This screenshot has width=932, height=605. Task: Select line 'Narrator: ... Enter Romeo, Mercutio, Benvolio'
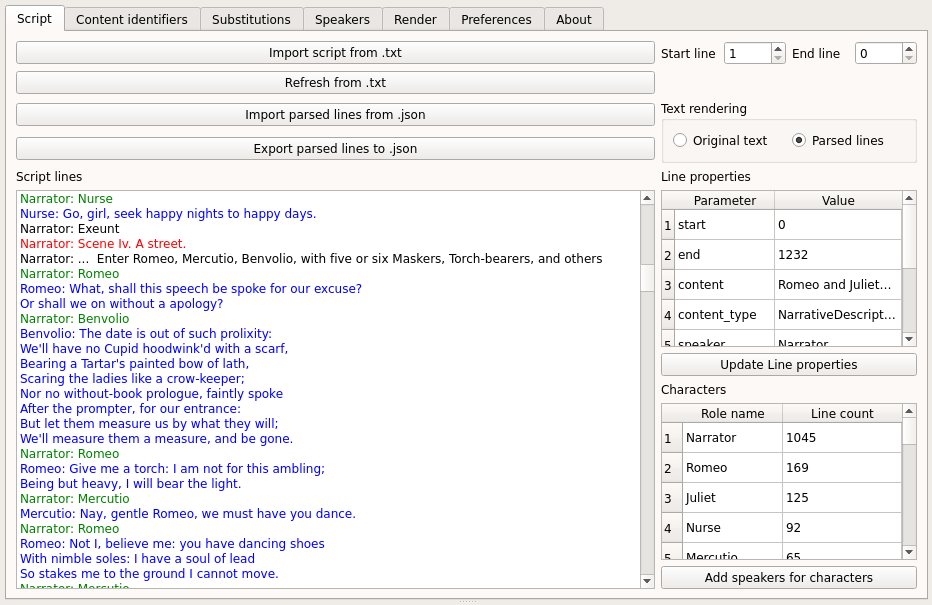(x=311, y=259)
